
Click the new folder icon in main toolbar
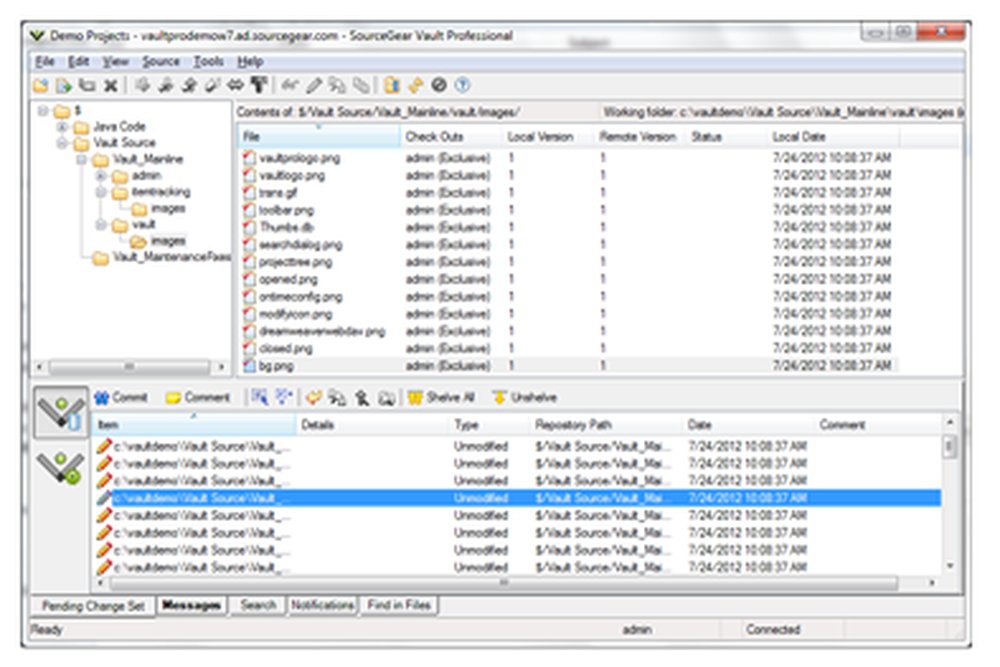41,85
